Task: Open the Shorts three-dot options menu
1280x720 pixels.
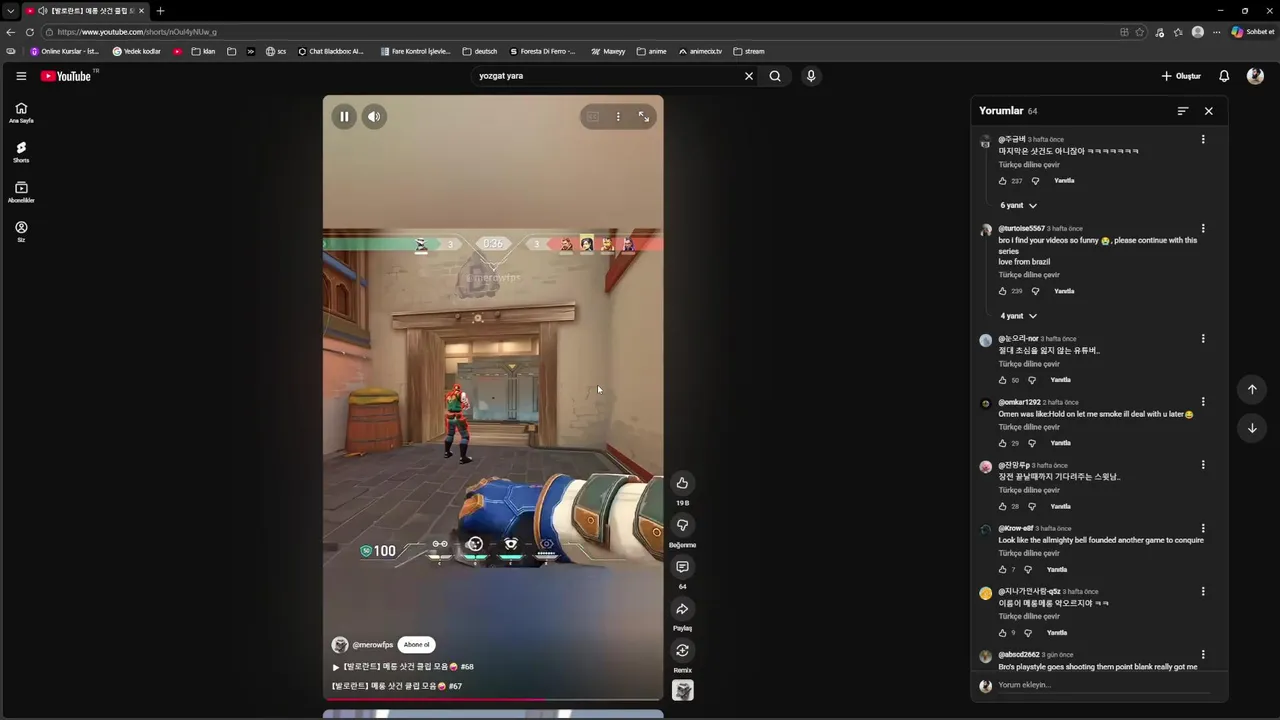Action: (618, 117)
